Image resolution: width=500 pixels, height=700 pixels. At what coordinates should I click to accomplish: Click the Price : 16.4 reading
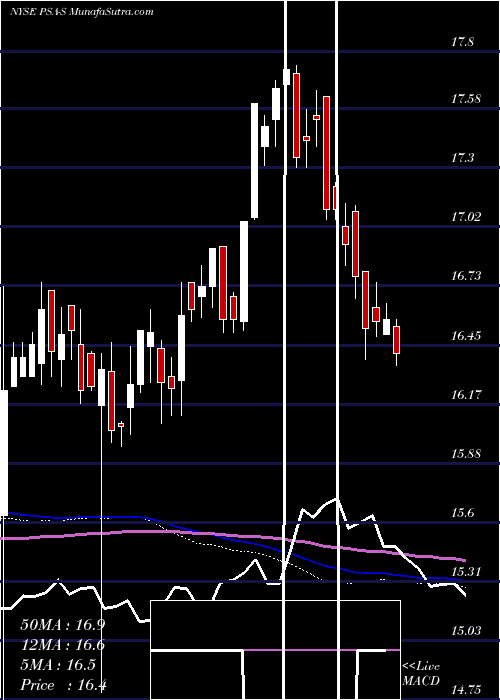[63, 685]
